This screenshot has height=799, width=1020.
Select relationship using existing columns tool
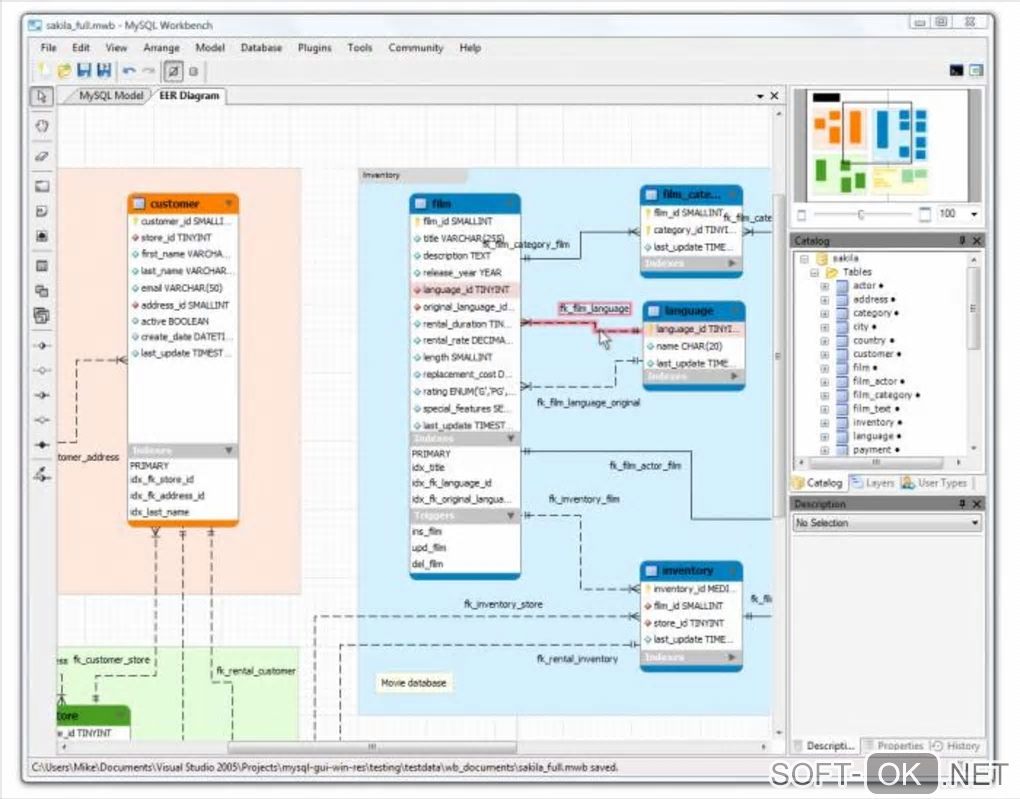click(42, 475)
